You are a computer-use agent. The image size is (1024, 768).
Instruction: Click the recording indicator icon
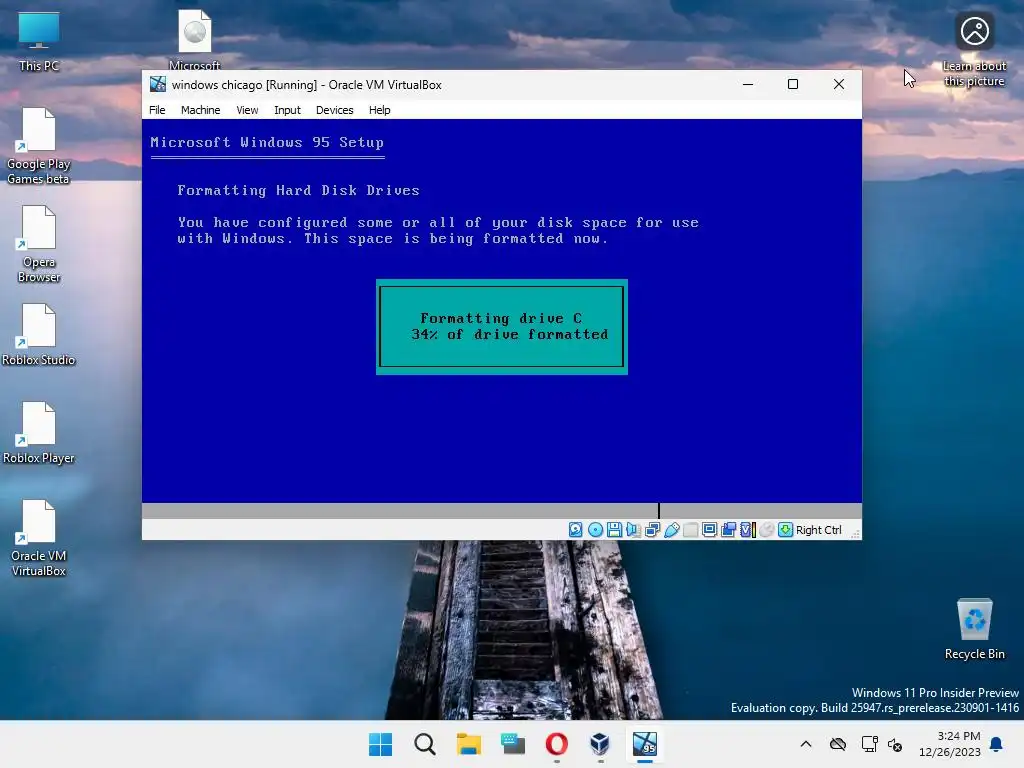[728, 530]
